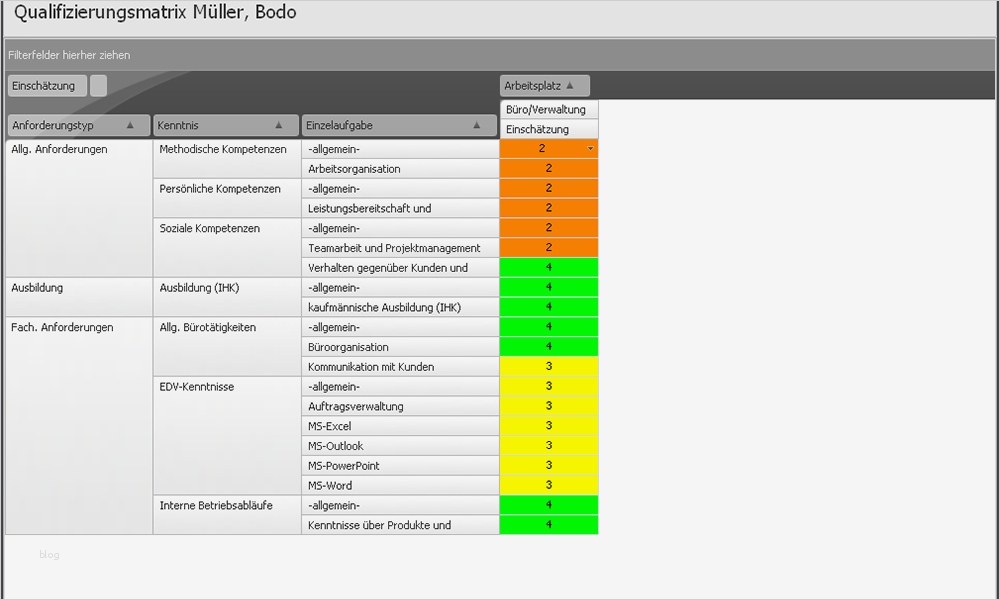Sort by the Arbeitsplatz column field
Viewport: 1000px width, 600px height.
(545, 85)
